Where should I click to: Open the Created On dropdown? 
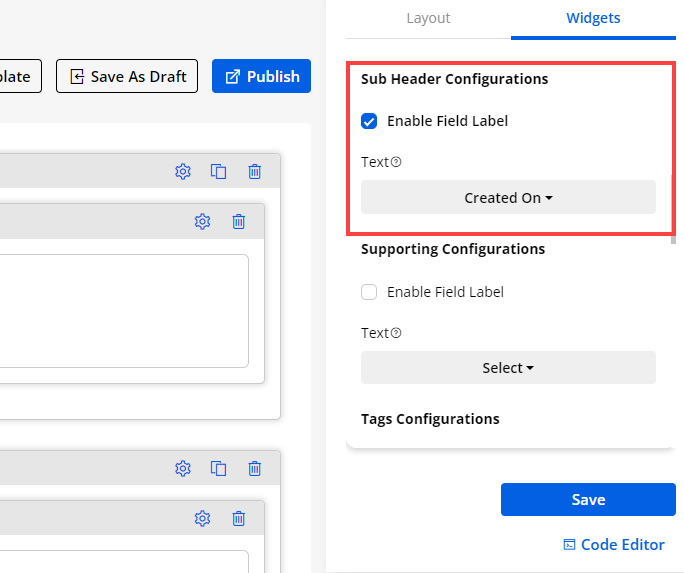point(508,197)
